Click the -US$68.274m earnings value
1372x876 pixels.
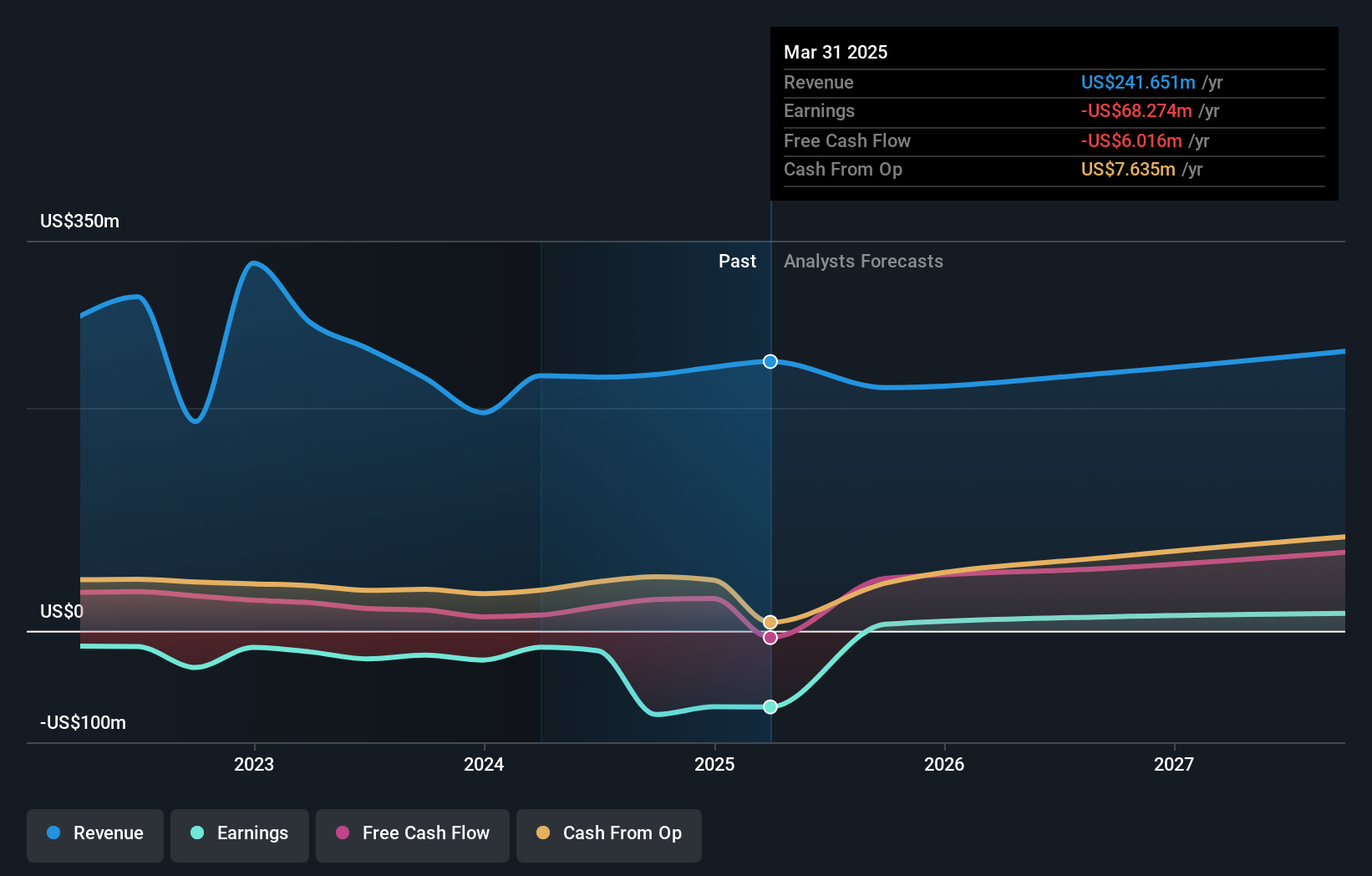coord(1136,110)
